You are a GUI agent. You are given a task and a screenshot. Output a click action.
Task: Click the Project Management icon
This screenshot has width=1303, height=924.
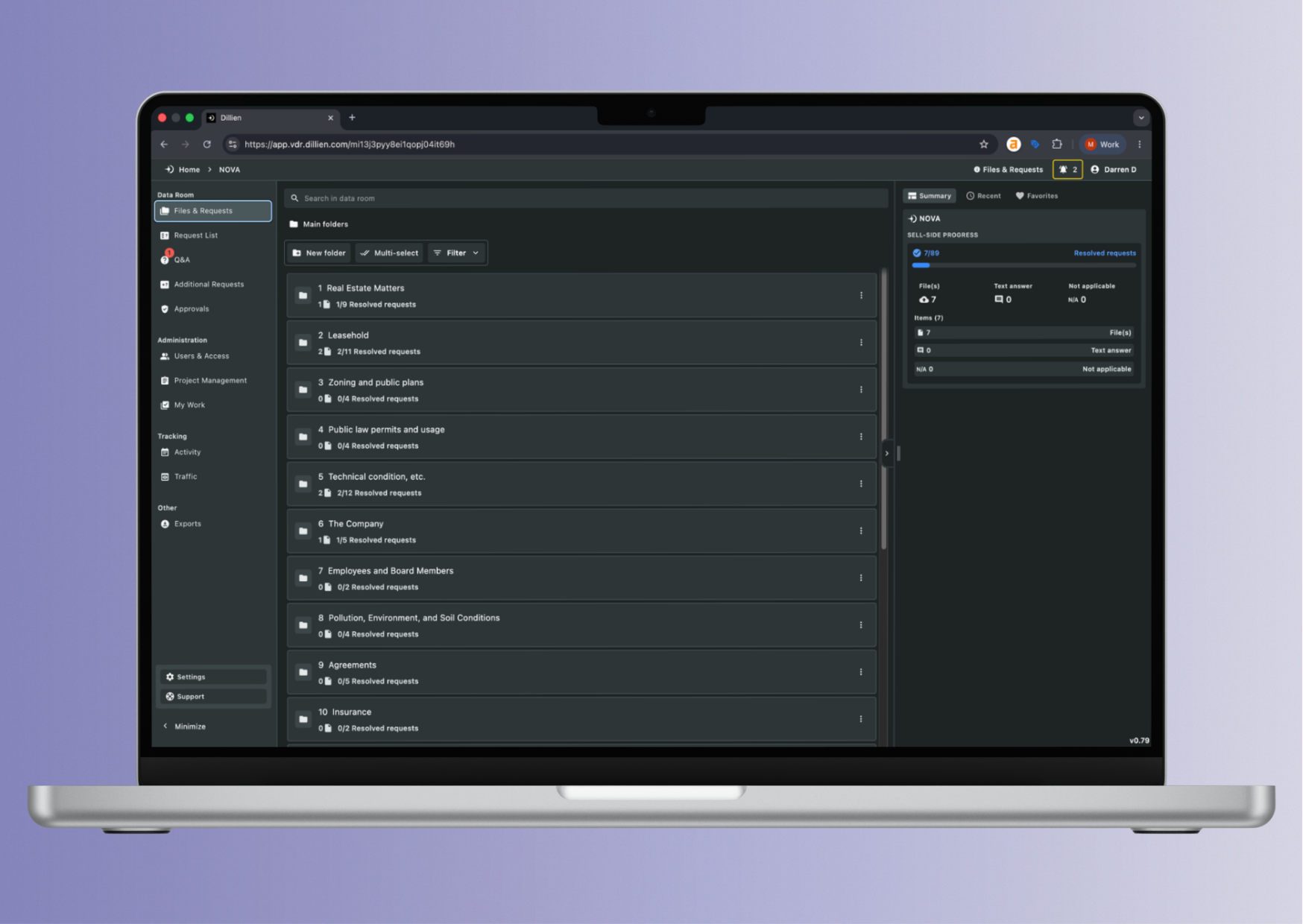pos(165,381)
